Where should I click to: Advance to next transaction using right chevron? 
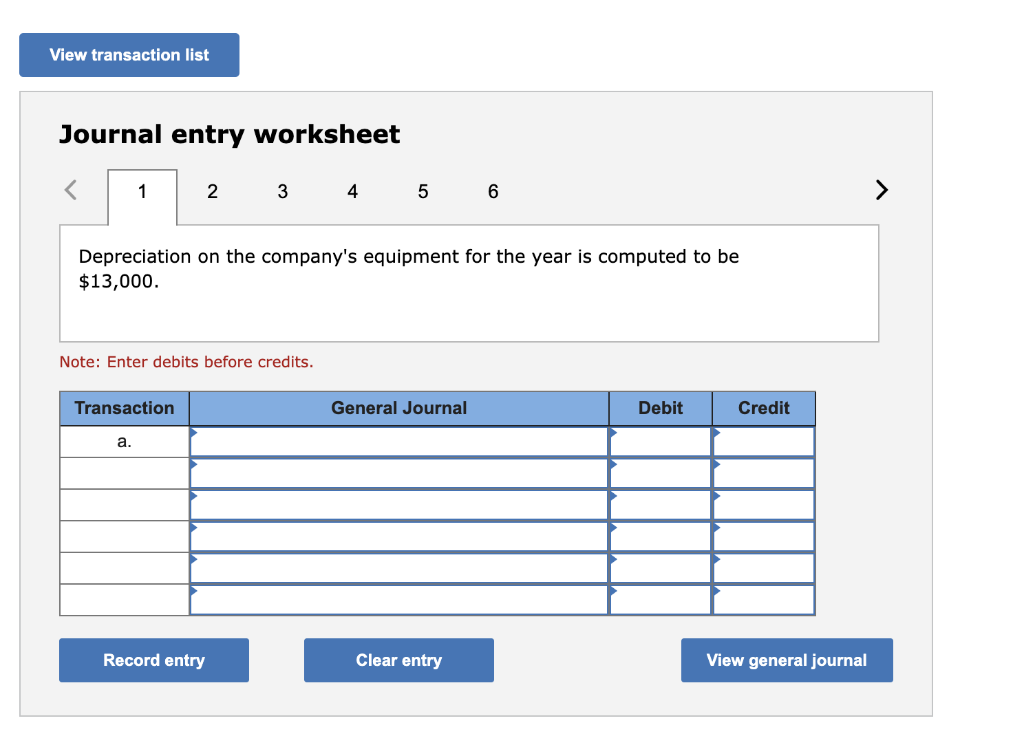881,190
